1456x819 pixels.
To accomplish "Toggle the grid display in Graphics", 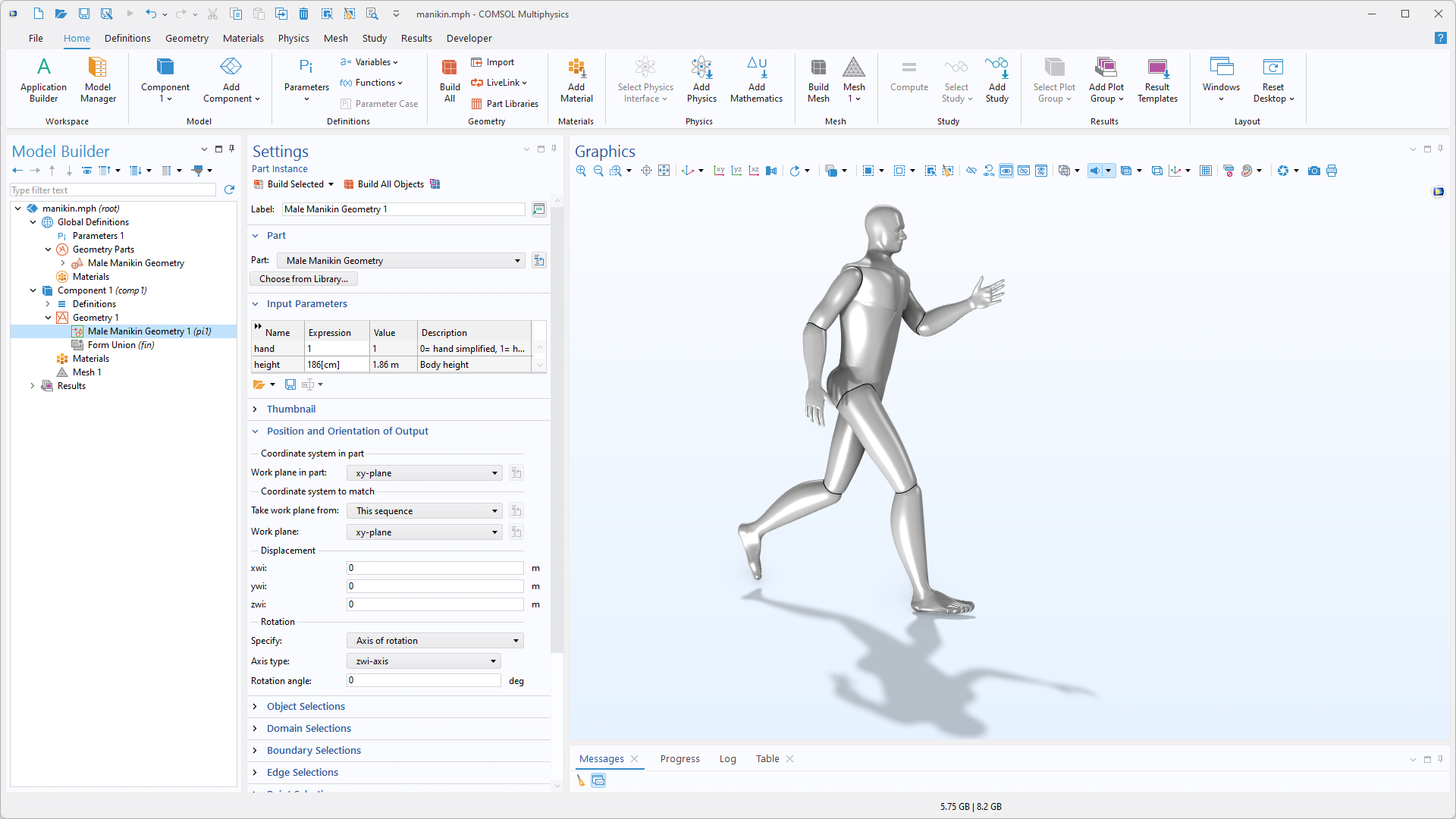I will [1206, 171].
